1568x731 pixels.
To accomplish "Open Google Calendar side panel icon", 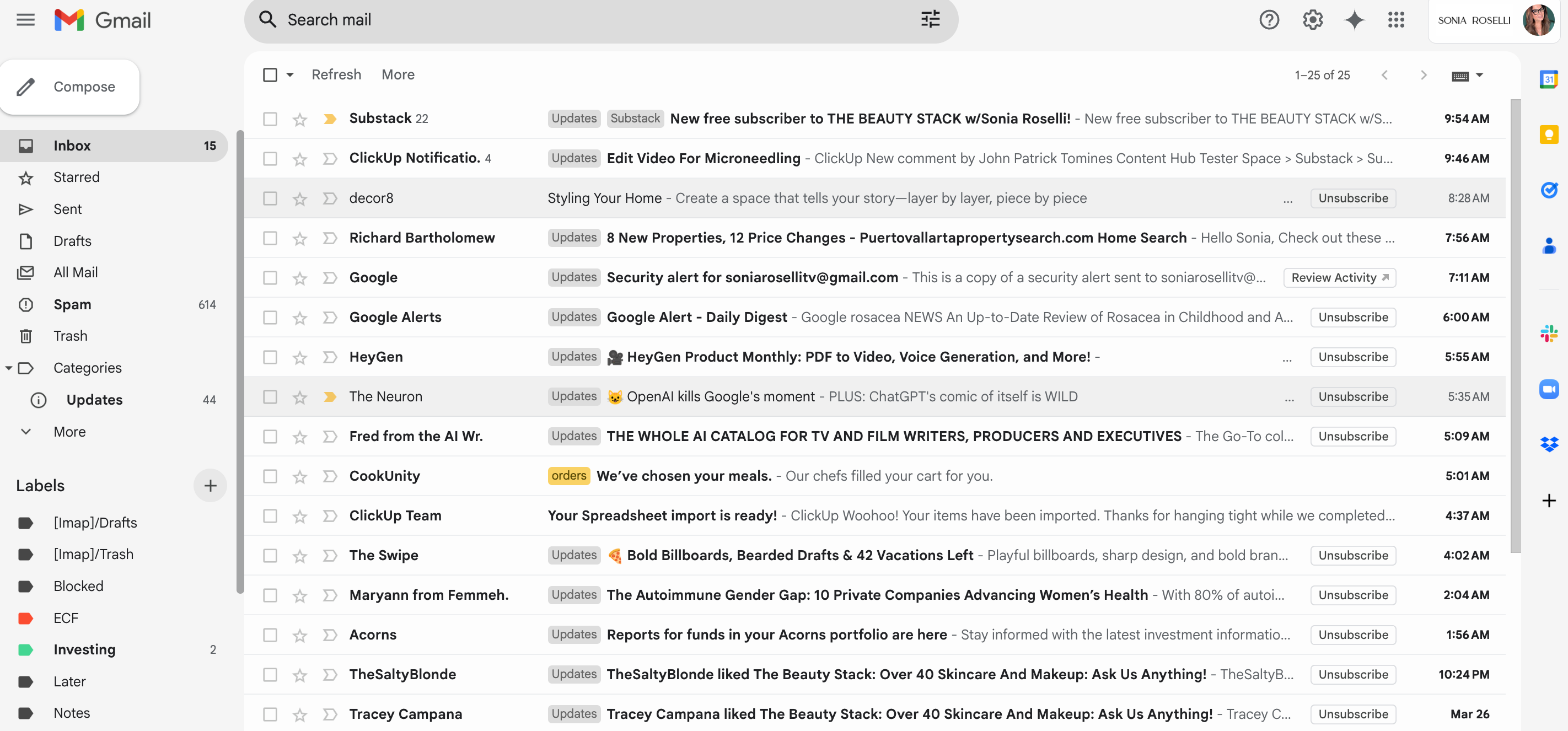I will (x=1549, y=79).
